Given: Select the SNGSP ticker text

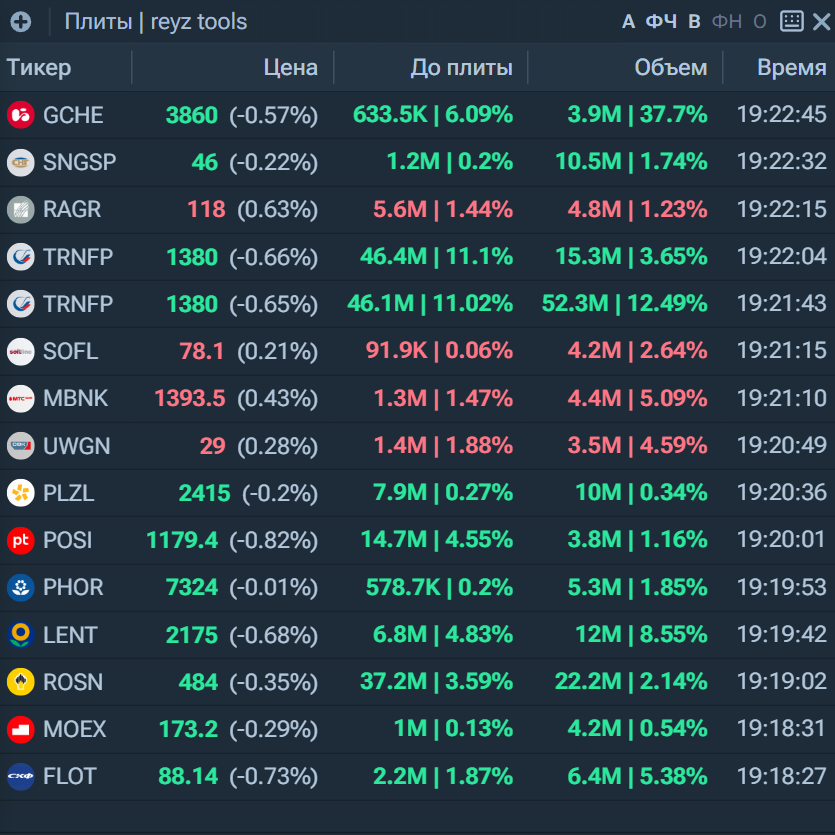Looking at the screenshot, I should [x=79, y=162].
